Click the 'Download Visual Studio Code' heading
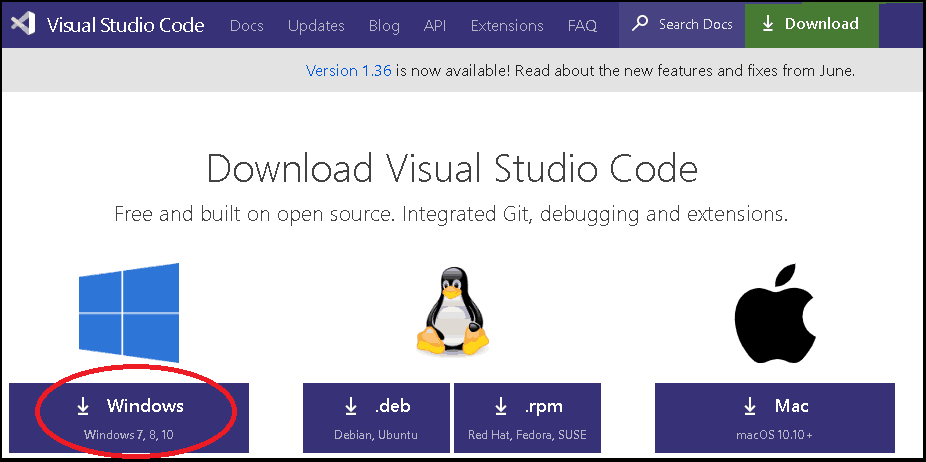This screenshot has width=926, height=462. (452, 168)
